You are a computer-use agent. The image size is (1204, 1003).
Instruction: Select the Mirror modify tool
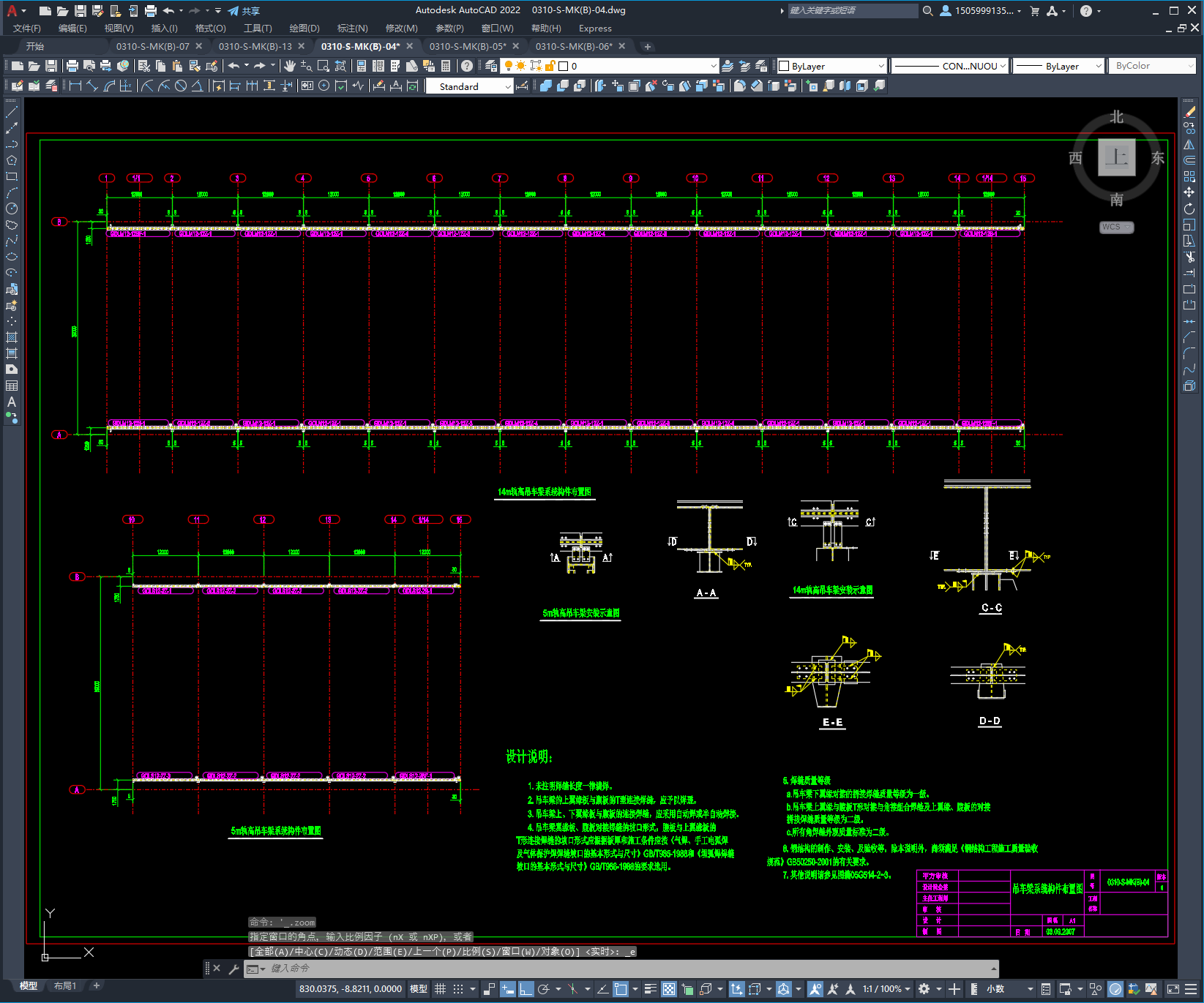pos(1189,144)
